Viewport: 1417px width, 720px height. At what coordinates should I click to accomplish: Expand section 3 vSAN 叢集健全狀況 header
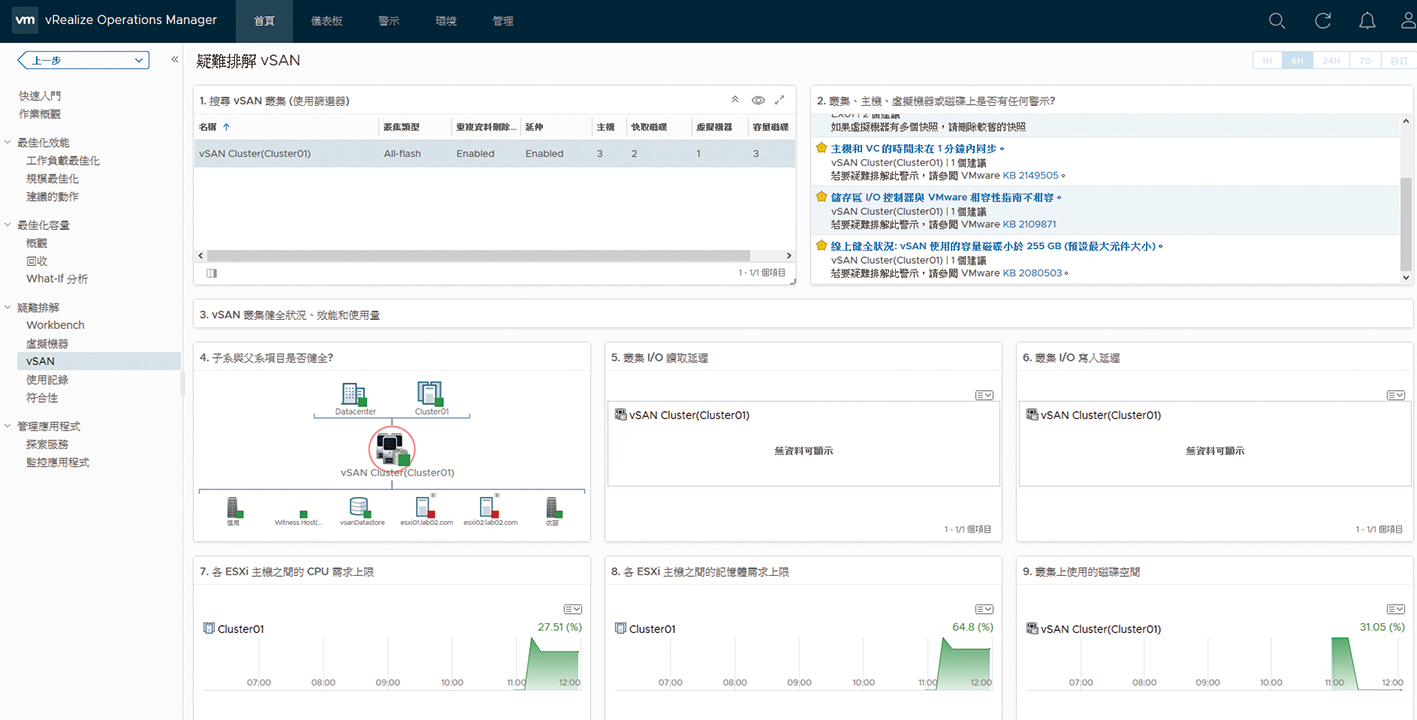point(802,315)
